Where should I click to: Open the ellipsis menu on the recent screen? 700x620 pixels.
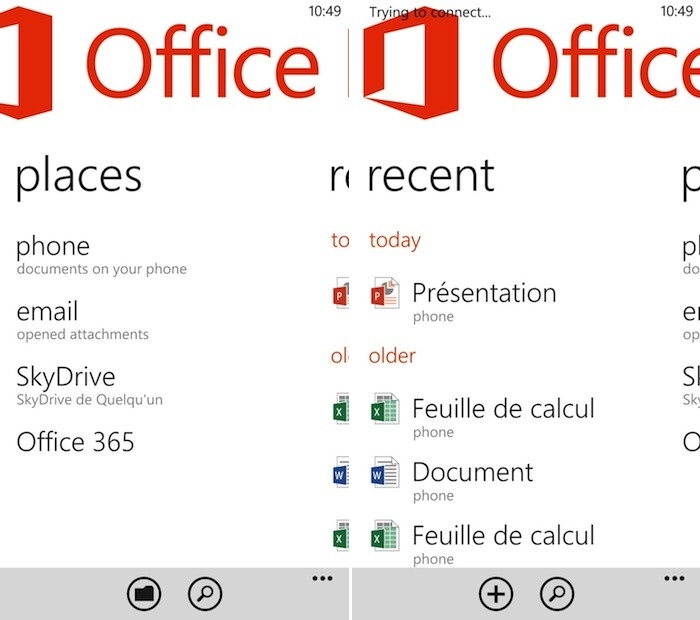[674, 578]
